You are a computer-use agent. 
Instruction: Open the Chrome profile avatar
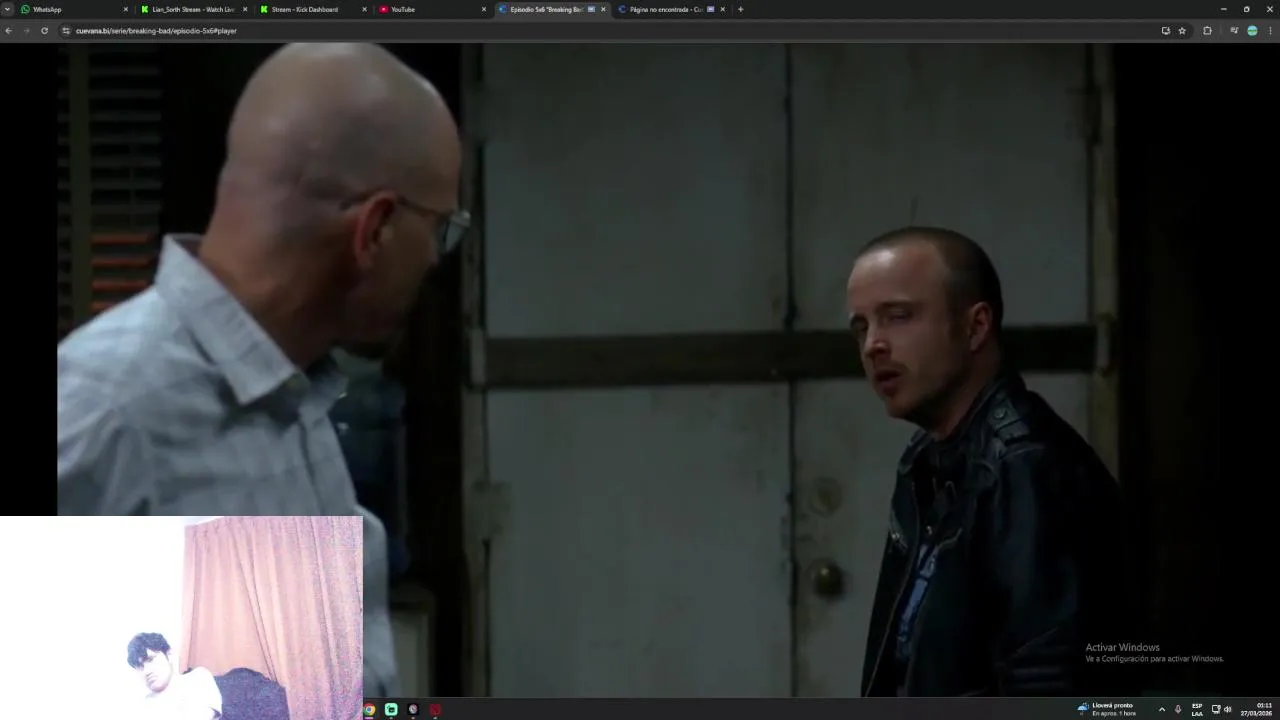pyautogui.click(x=1252, y=31)
